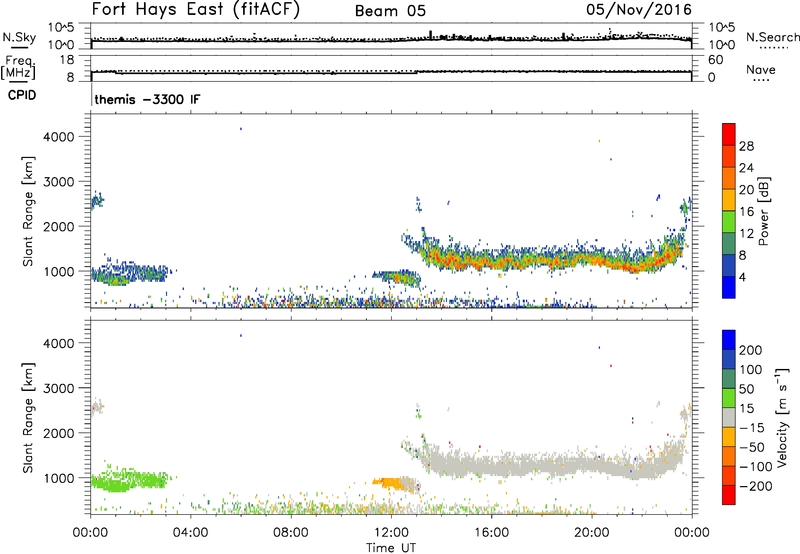Select the light green 12–16 dB power bar segment
Image resolution: width=800 pixels, height=554 pixels.
click(x=729, y=221)
